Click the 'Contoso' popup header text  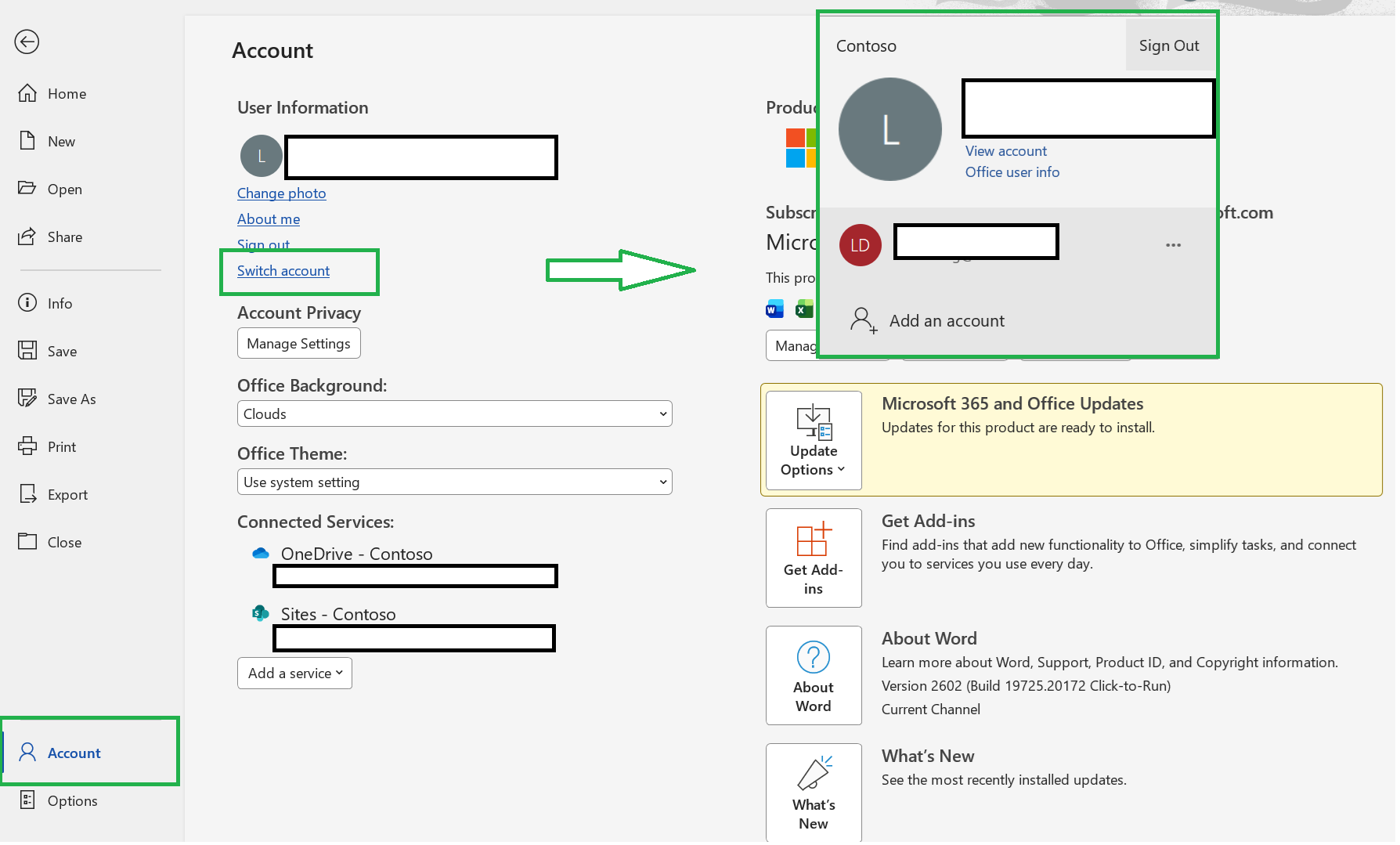(x=866, y=46)
